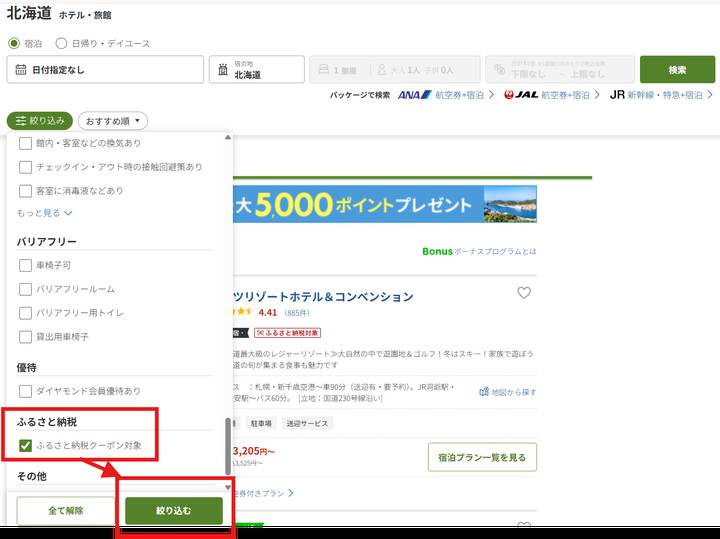
Task: Check 客室に消毒液などあり checkbox
Action: [25, 191]
